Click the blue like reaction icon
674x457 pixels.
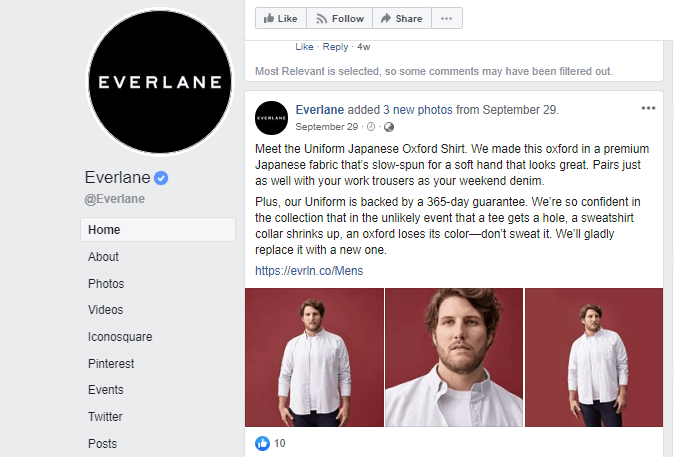[263, 443]
